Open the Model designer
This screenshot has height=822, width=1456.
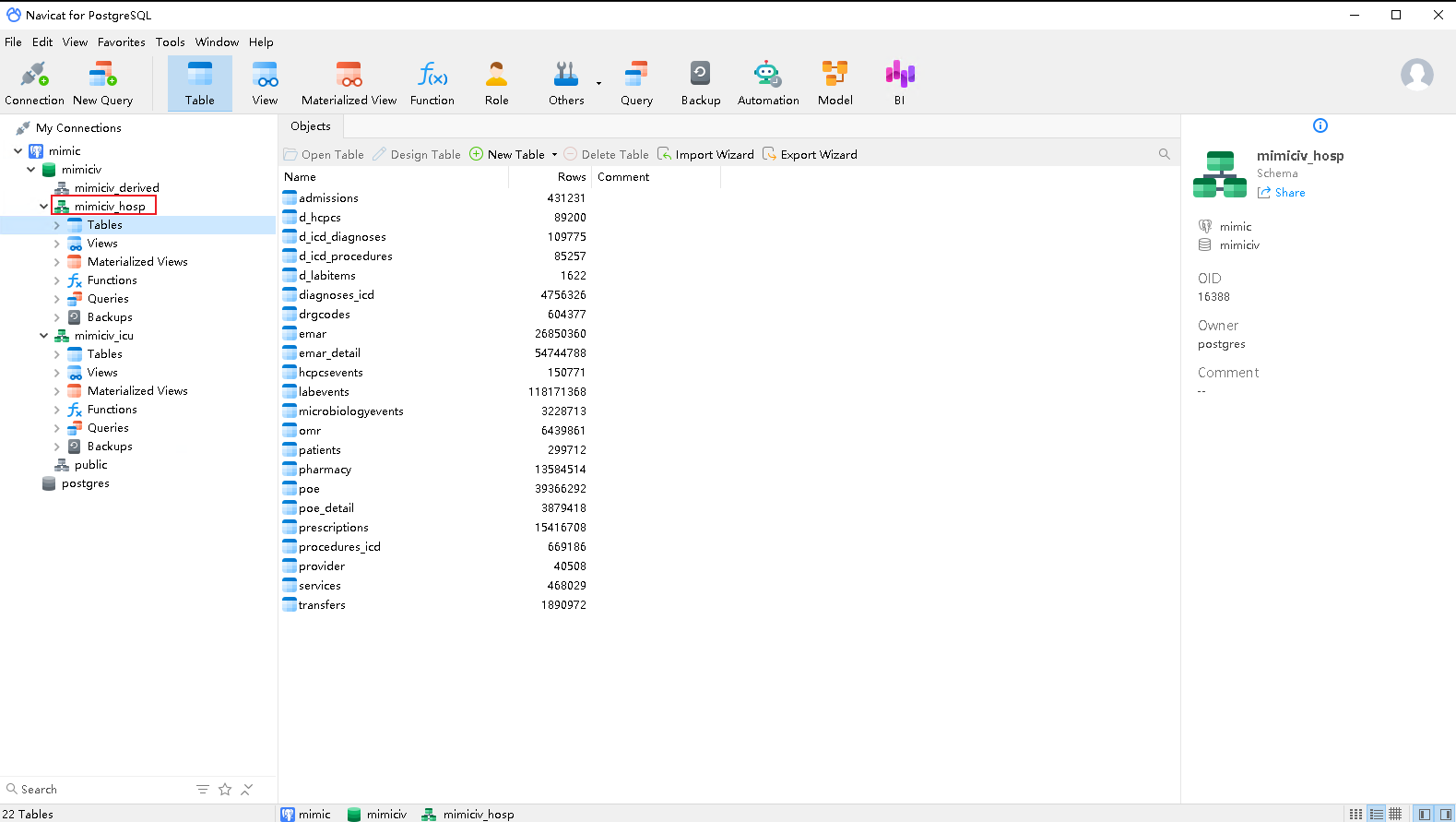coord(835,83)
